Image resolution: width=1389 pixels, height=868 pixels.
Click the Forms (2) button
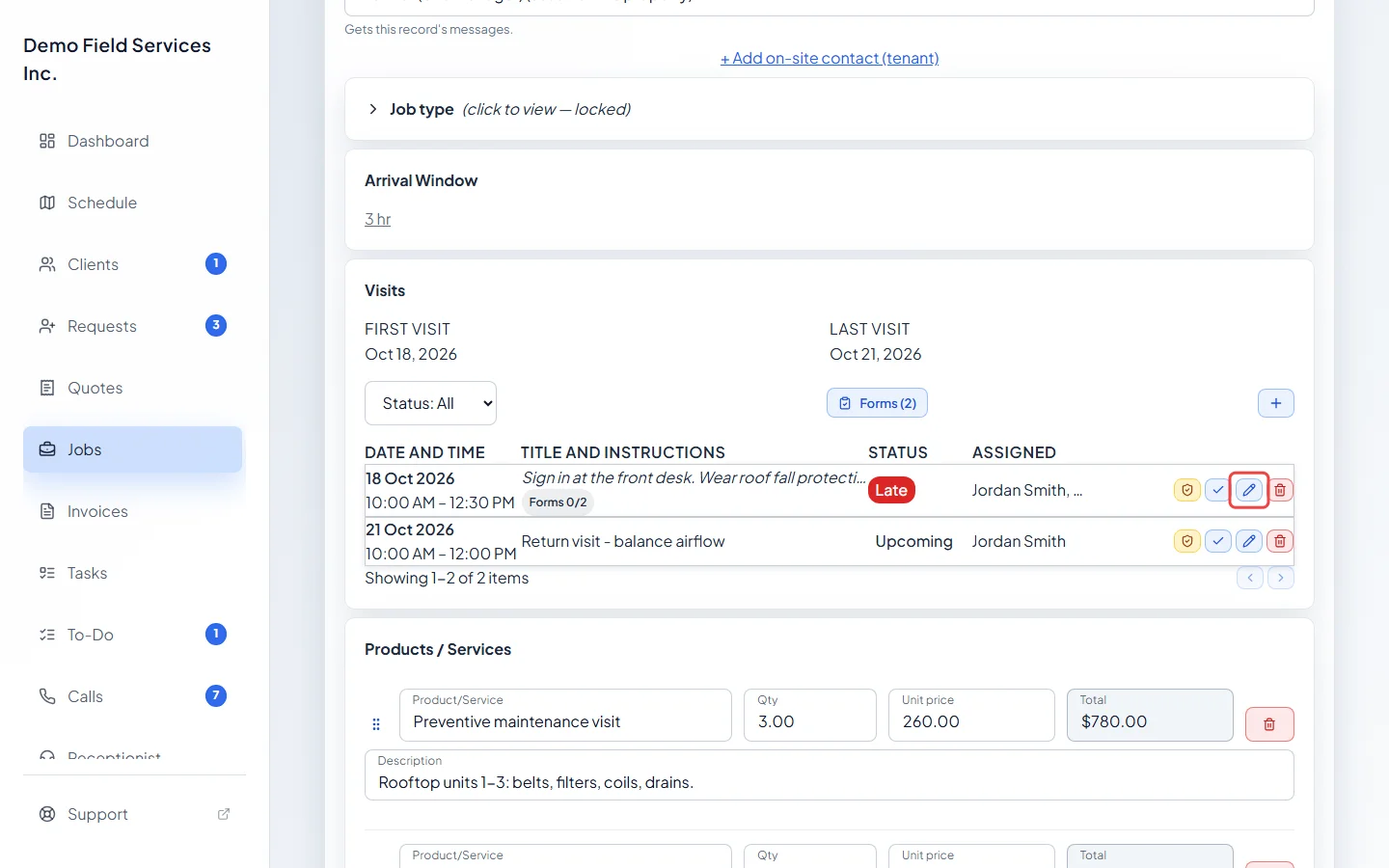tap(877, 403)
